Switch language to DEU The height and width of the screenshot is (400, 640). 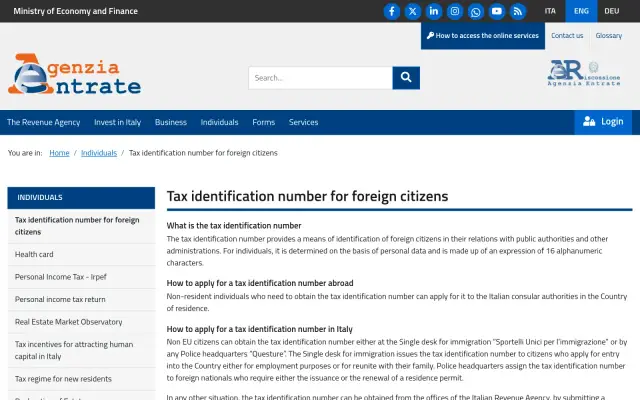[611, 11]
